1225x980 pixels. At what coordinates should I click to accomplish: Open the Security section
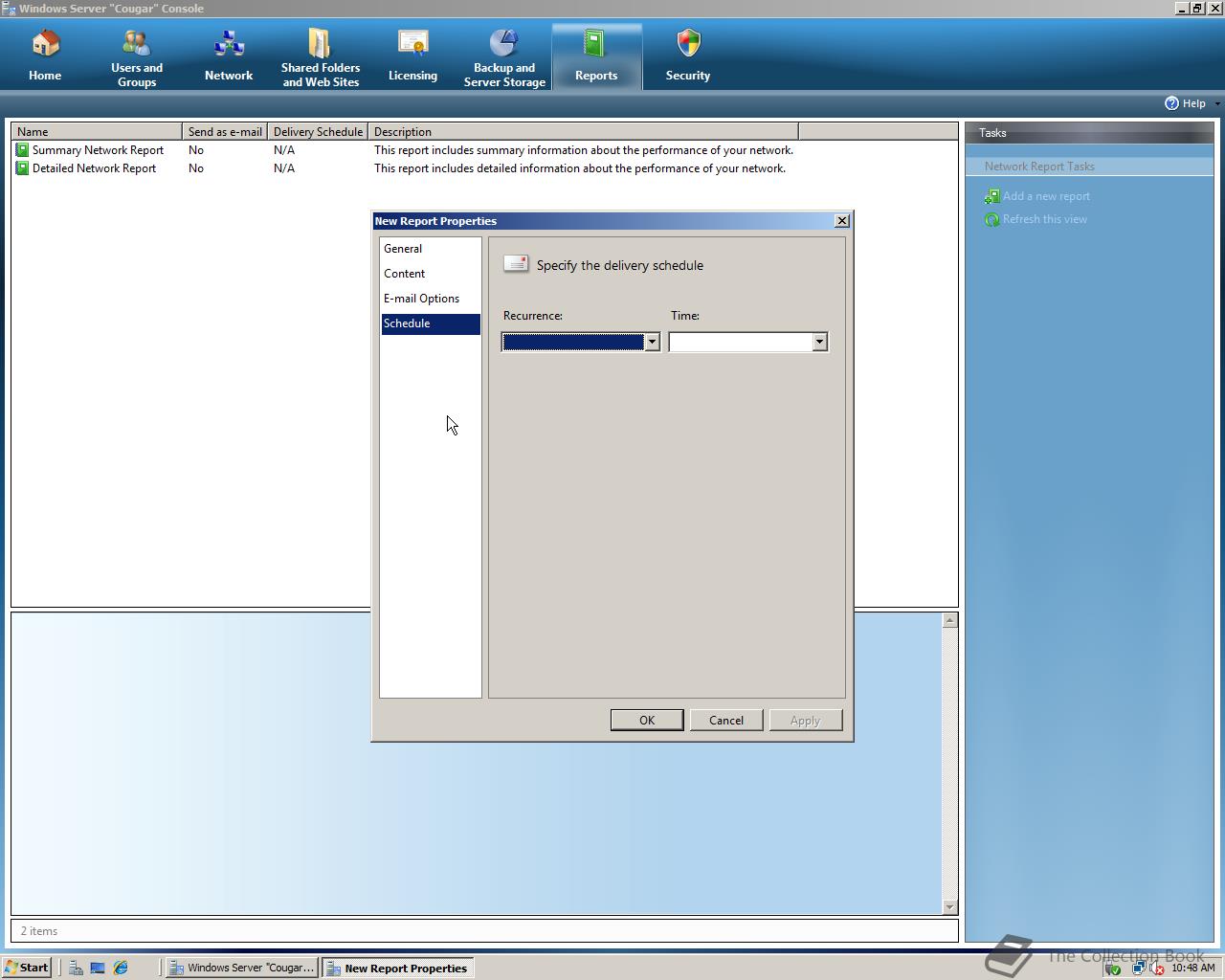click(x=688, y=57)
